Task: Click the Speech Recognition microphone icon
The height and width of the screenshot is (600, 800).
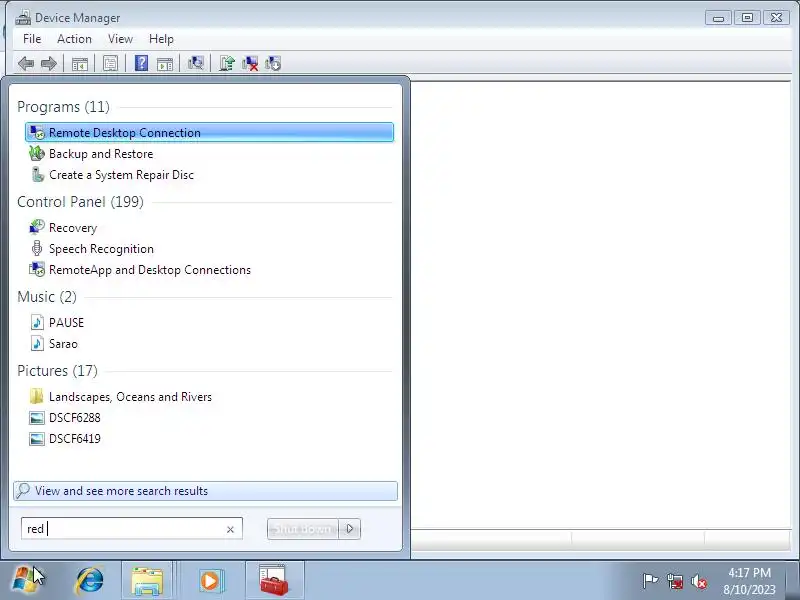Action: click(x=37, y=248)
